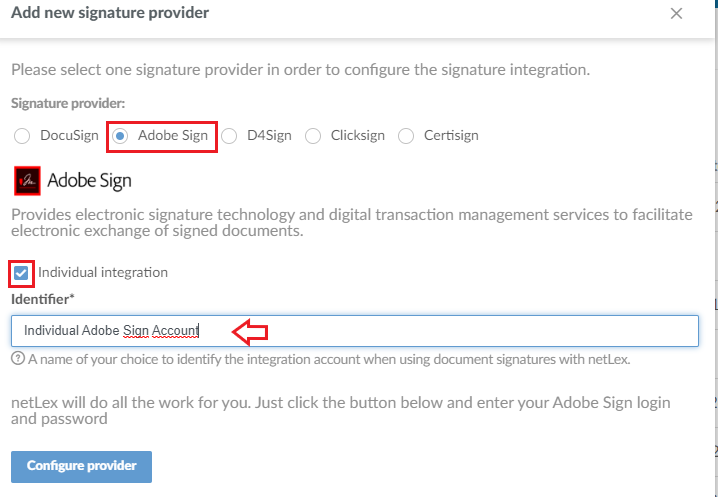Click the 'Add new signature provider' title
Image resolution: width=718 pixels, height=497 pixels.
coord(110,12)
